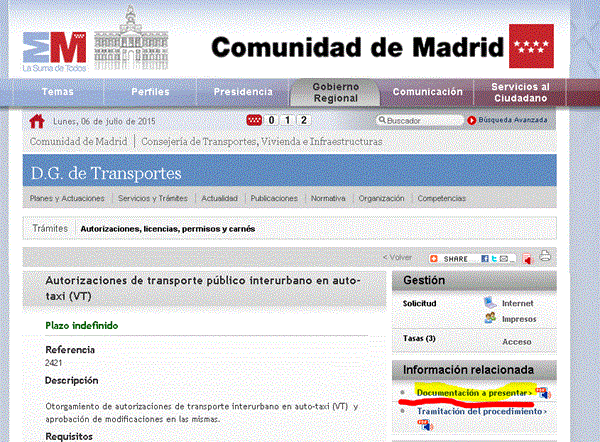Open the Publicaciones menu item
Image resolution: width=600 pixels, height=442 pixels.
point(274,198)
